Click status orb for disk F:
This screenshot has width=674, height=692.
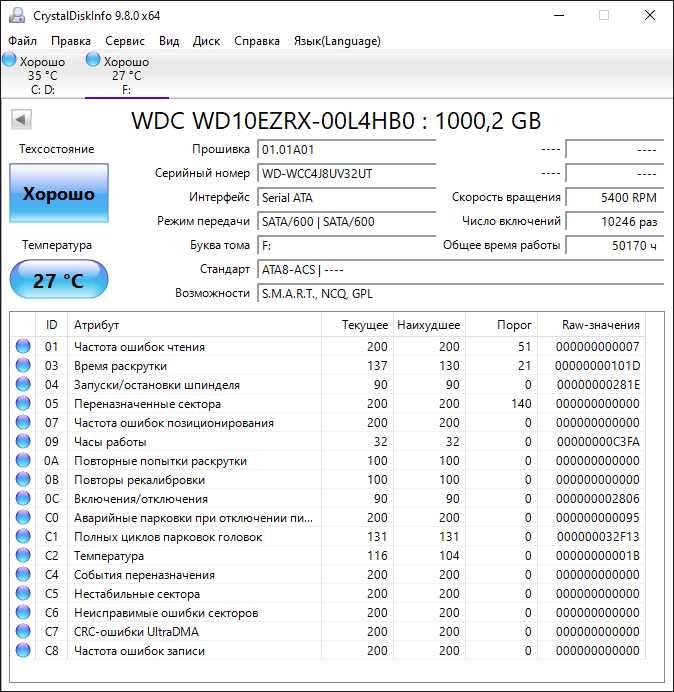click(93, 59)
